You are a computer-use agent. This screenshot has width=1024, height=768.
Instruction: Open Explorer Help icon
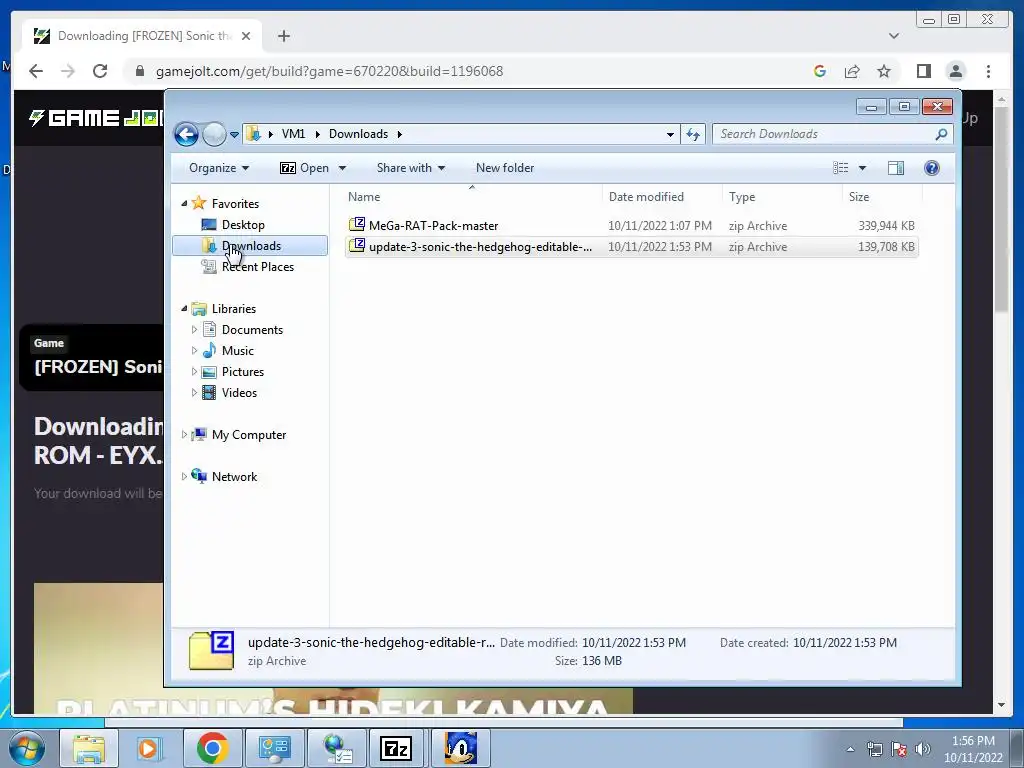[932, 168]
